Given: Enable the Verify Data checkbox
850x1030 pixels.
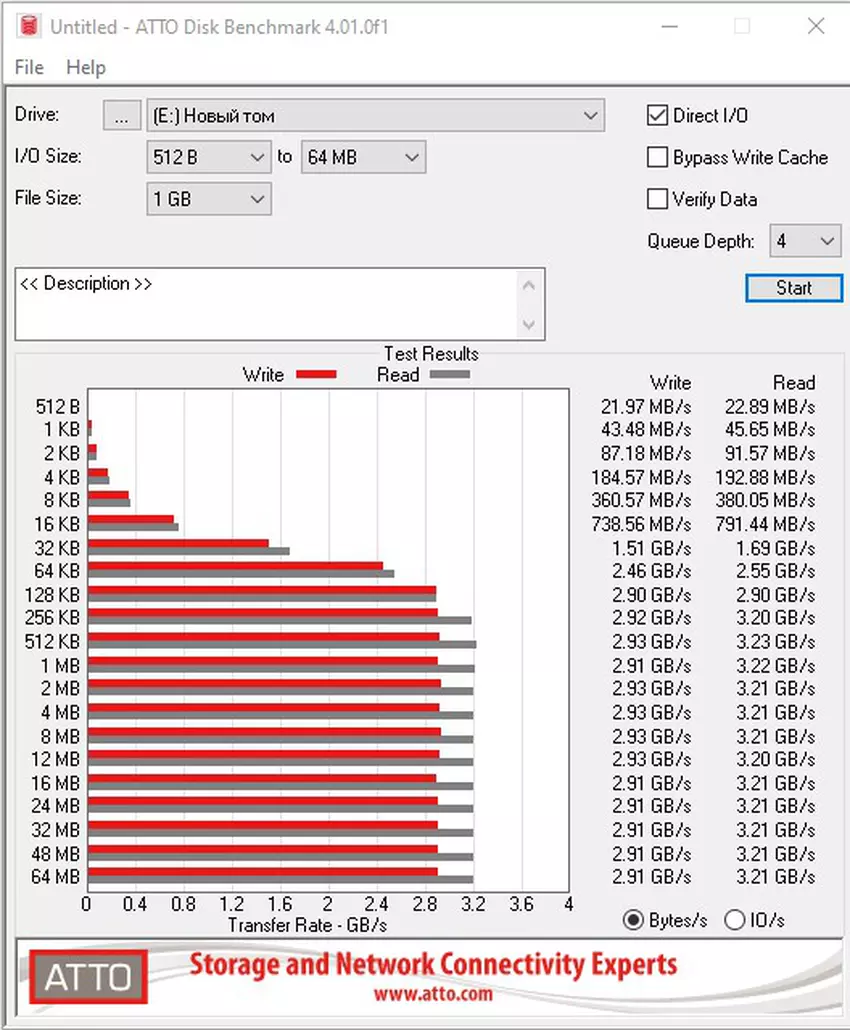Looking at the screenshot, I should pyautogui.click(x=657, y=199).
